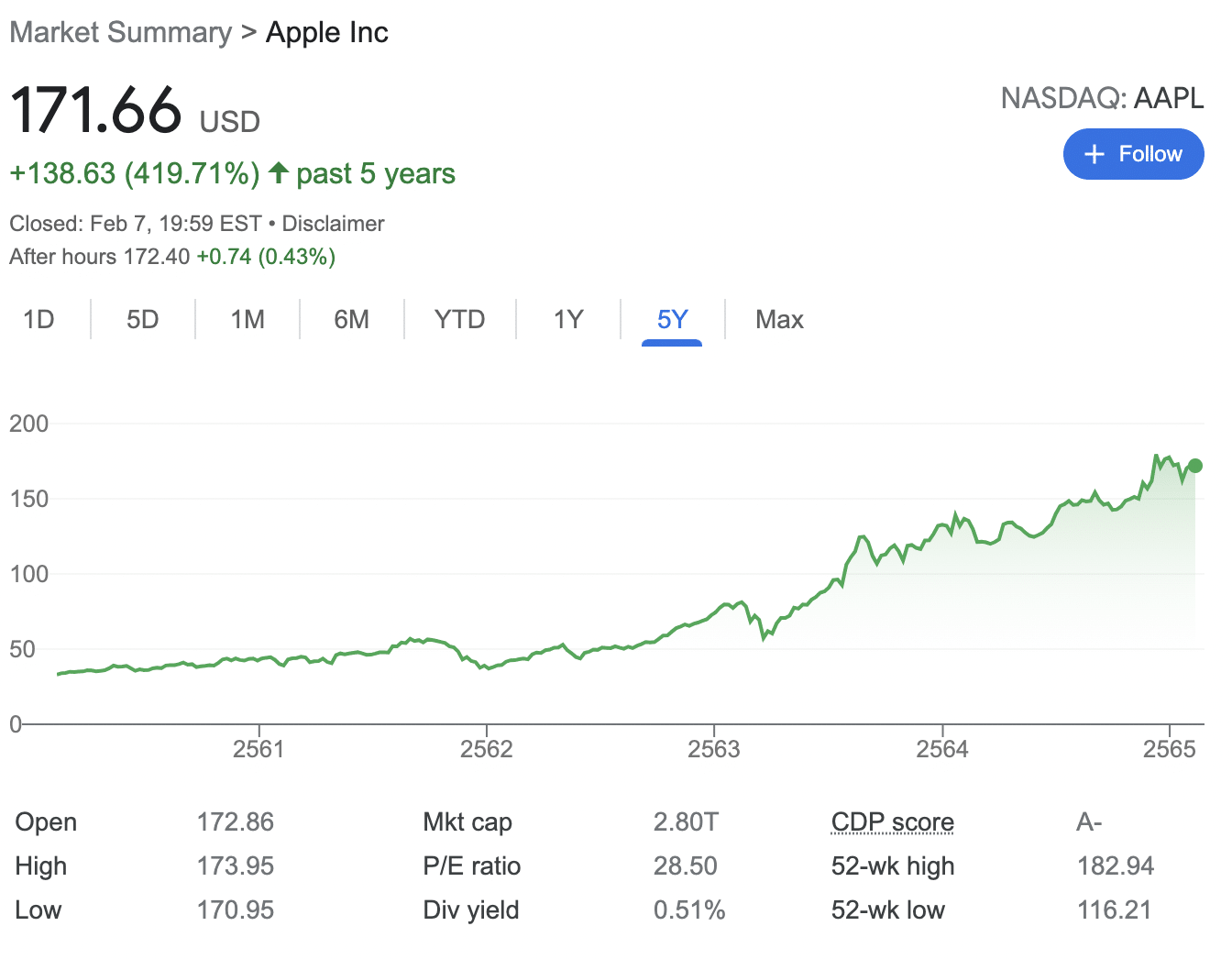Select the 1Y time range tab
This screenshot has height=959, width=1232.
(568, 319)
